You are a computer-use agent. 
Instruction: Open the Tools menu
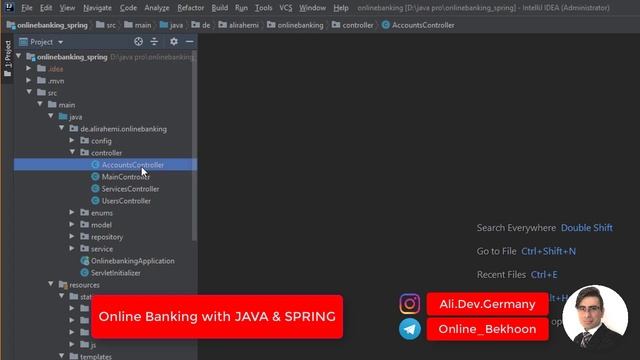[263, 8]
